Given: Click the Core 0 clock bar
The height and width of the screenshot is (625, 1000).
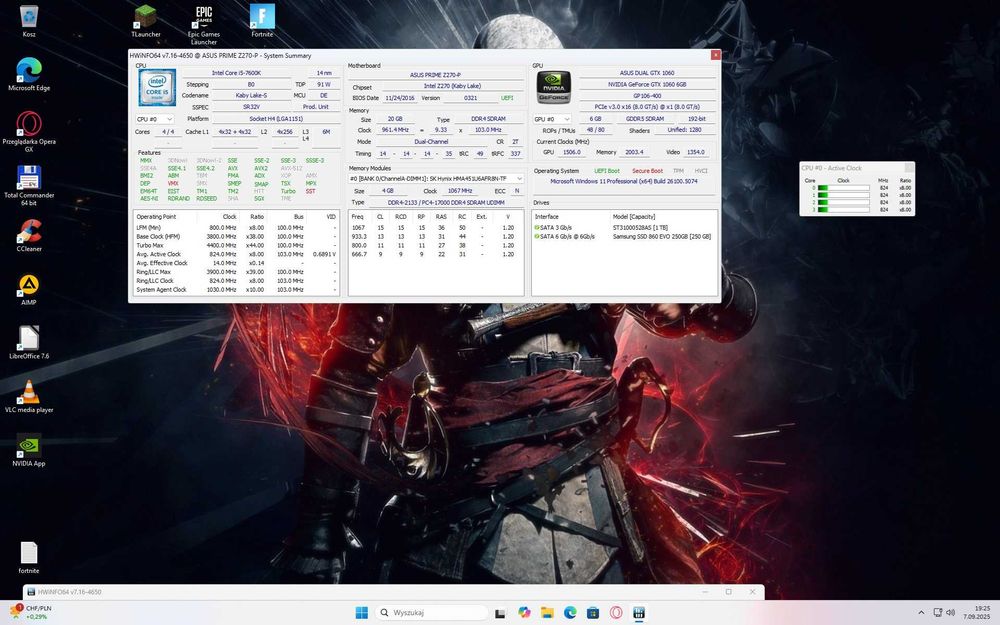Looking at the screenshot, I should pyautogui.click(x=843, y=188).
